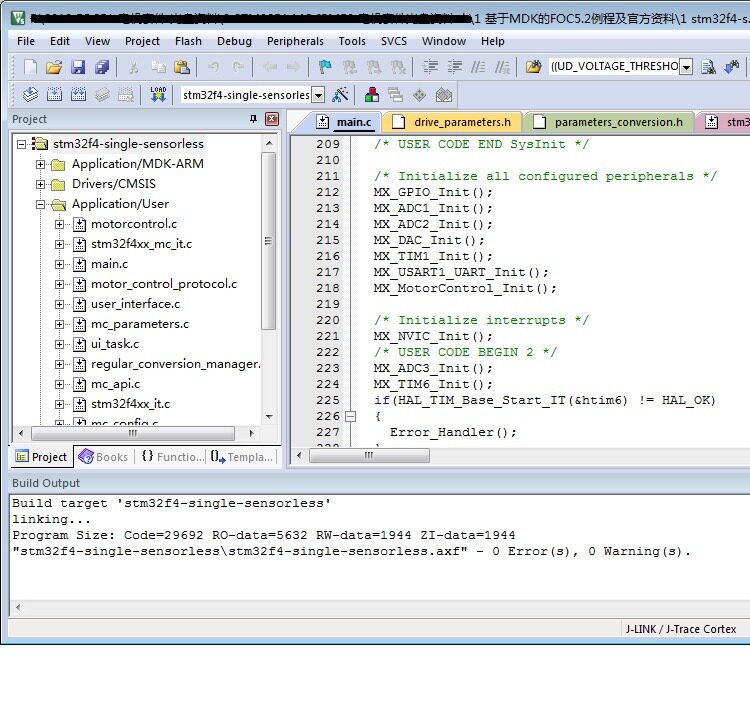
Task: Open the target selection dropdown arrow
Action: coord(318,95)
